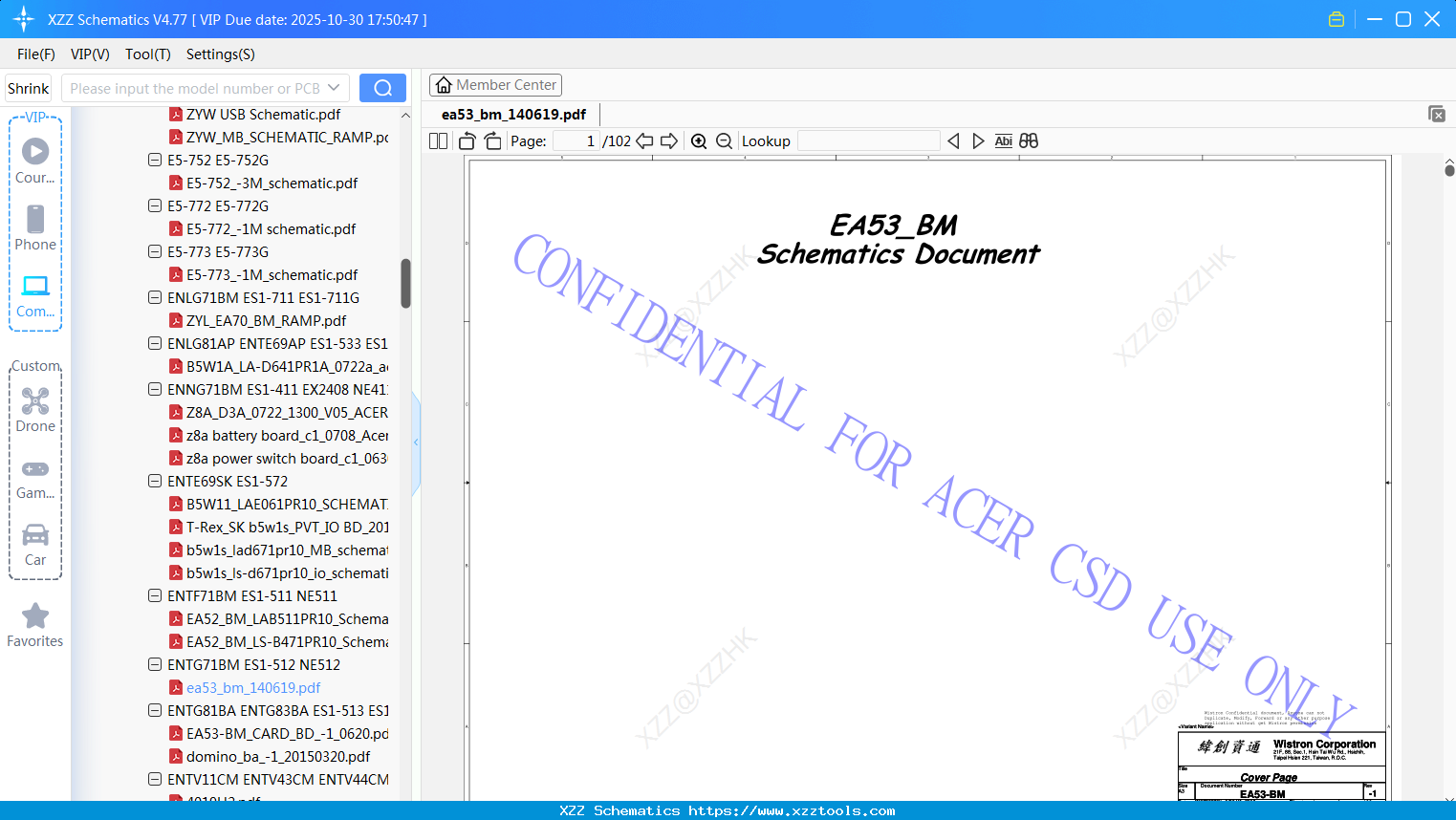
Task: Click the document view scrollbar thumb
Action: (x=1449, y=170)
